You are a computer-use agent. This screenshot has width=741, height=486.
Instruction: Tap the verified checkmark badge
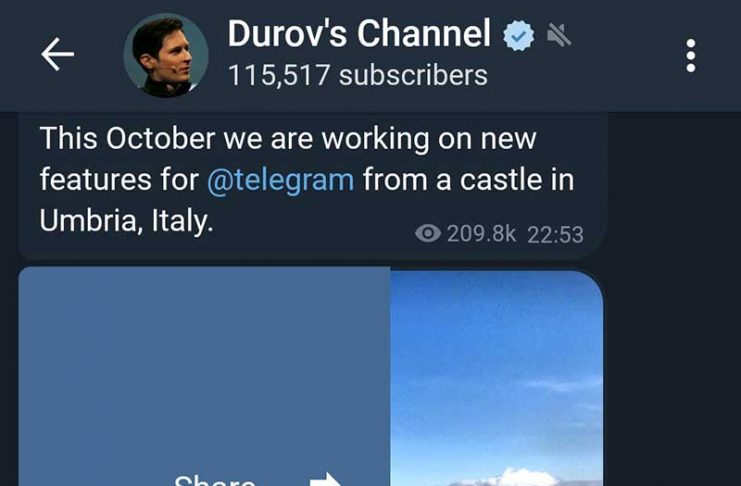point(518,36)
